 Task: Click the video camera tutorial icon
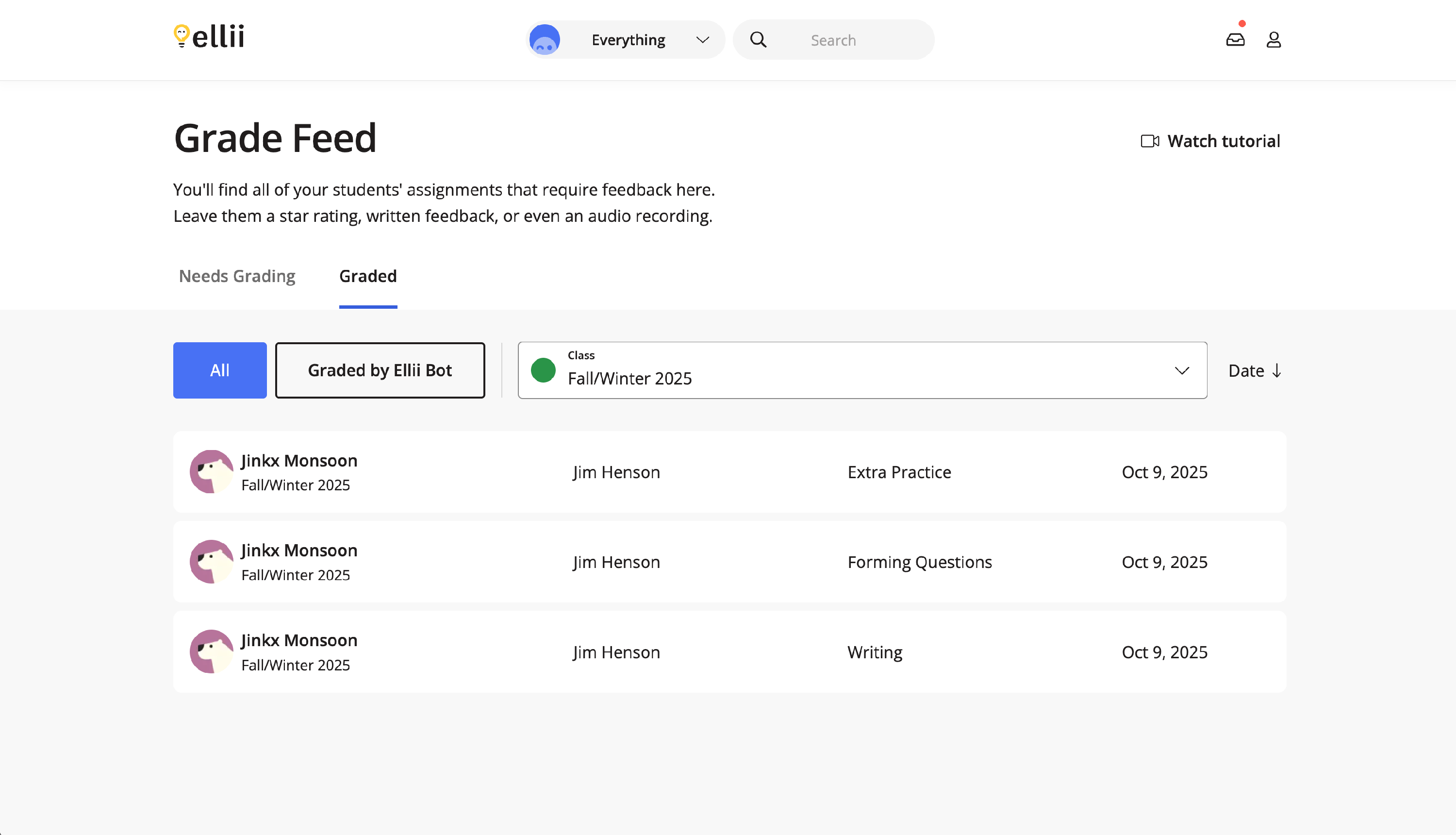tap(1149, 141)
